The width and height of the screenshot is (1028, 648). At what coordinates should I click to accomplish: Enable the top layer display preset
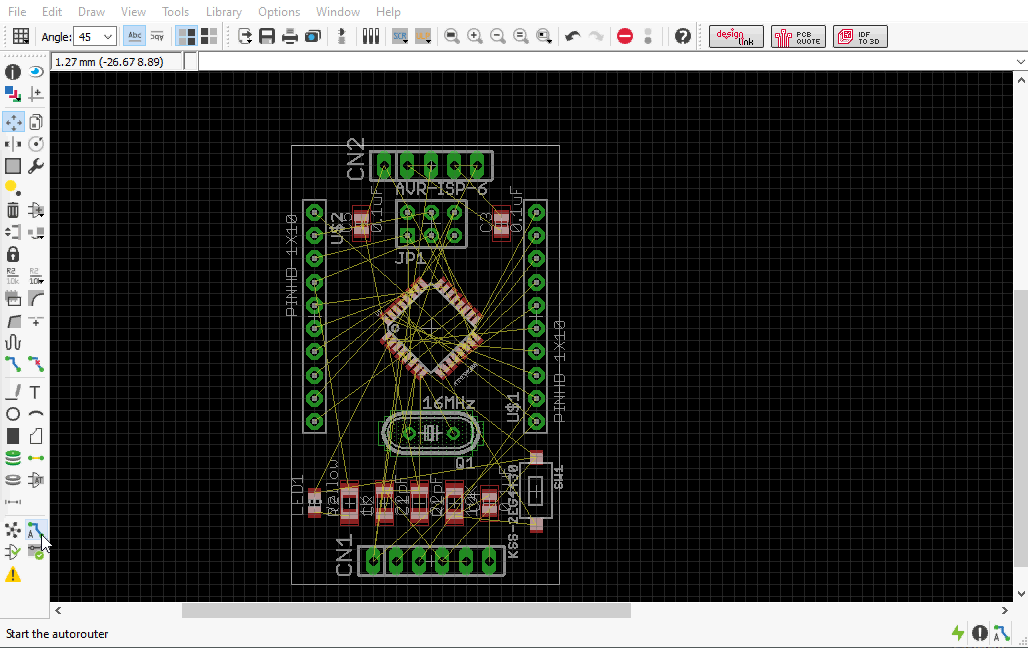[x=186, y=35]
